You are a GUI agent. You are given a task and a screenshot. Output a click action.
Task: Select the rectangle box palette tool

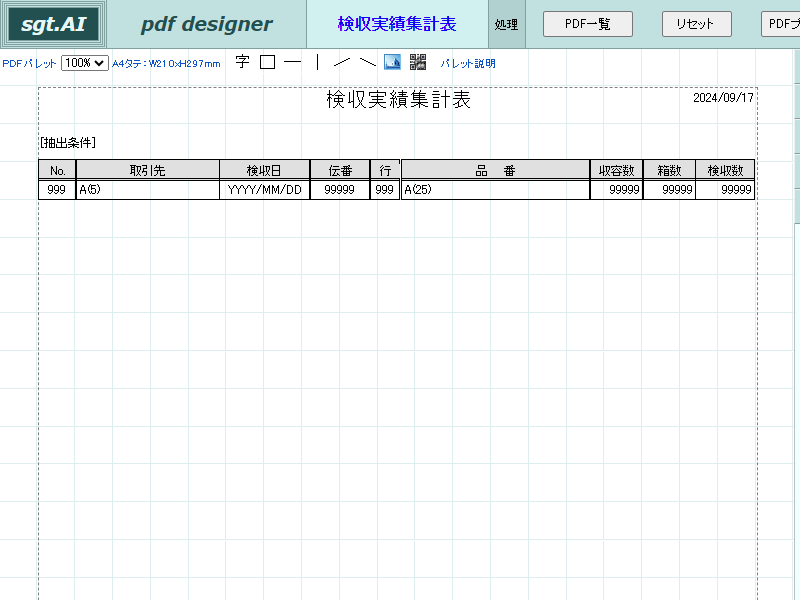[x=267, y=62]
